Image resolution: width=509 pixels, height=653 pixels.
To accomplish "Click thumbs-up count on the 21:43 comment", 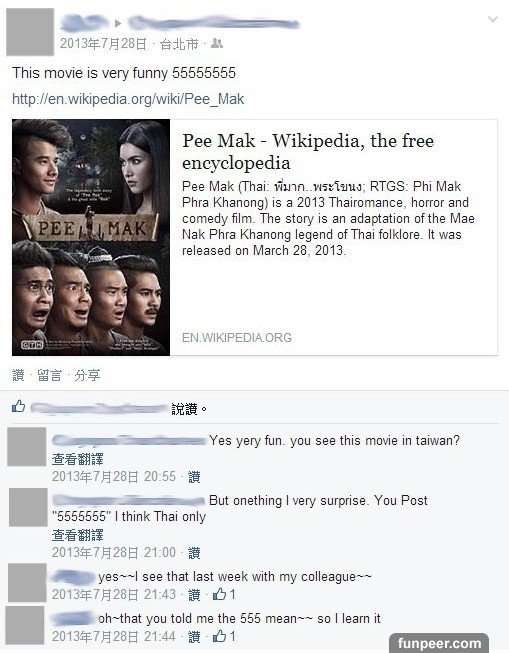I will coord(224,594).
